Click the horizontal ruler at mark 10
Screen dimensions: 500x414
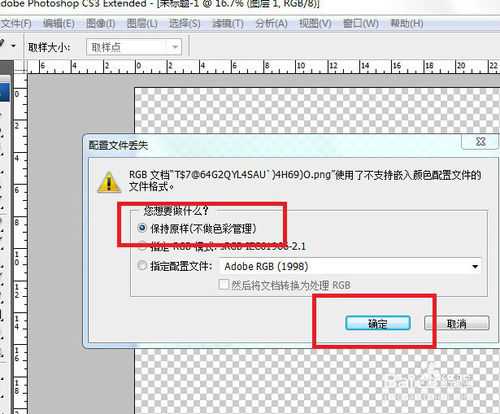[301, 66]
